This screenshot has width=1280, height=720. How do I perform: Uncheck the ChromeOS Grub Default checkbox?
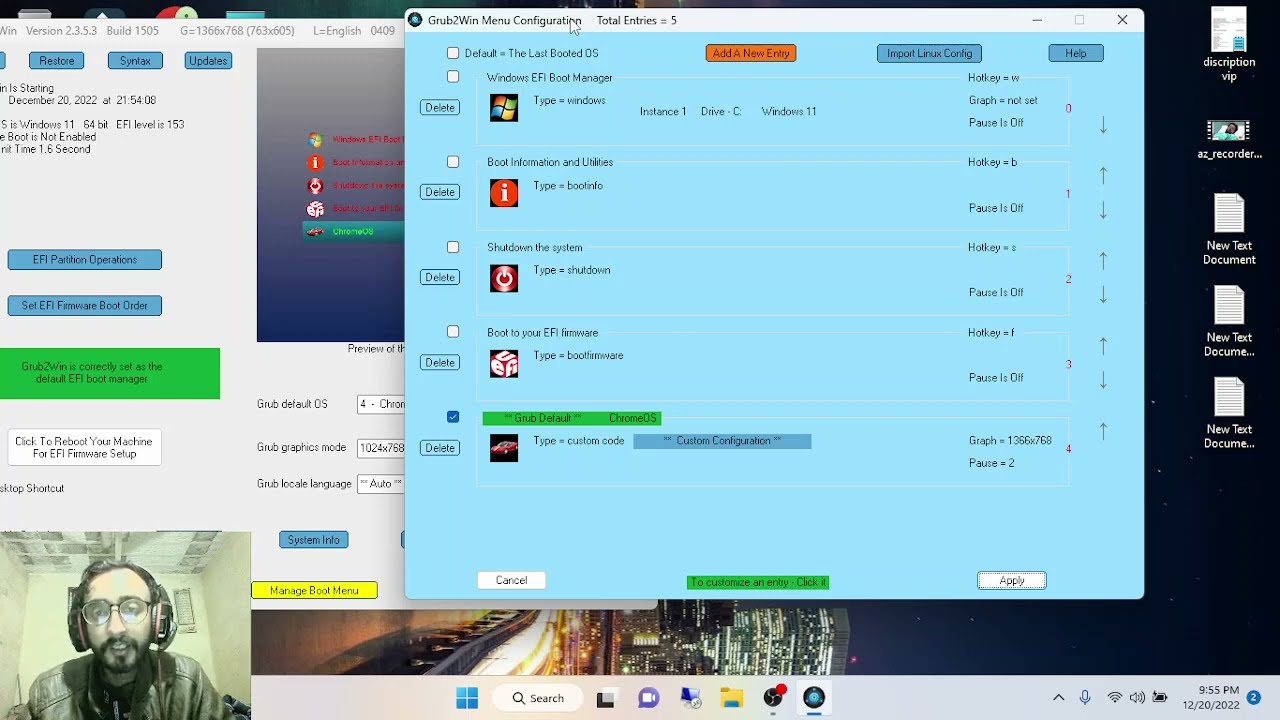[x=453, y=417]
